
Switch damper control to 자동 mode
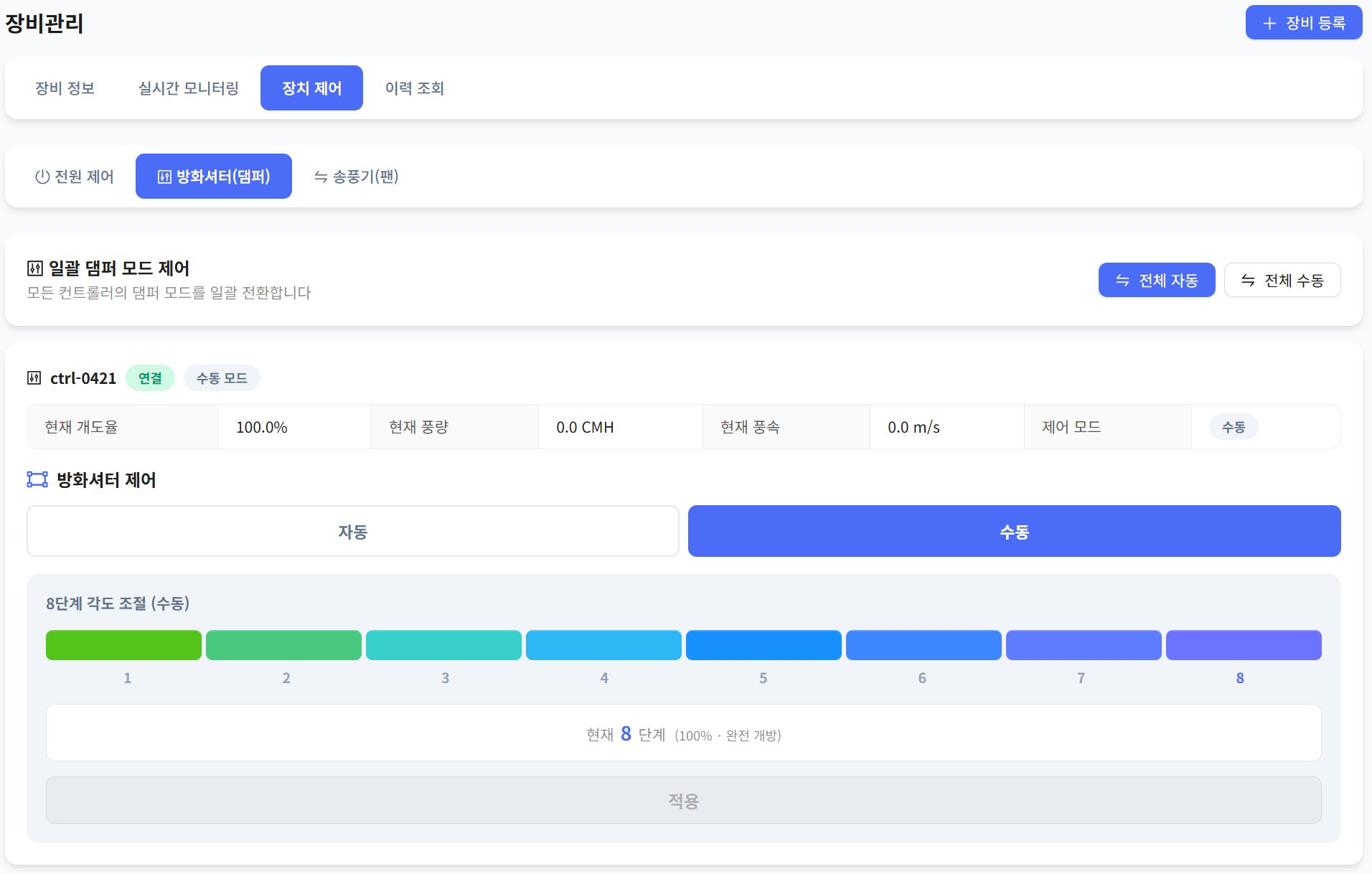coord(353,531)
